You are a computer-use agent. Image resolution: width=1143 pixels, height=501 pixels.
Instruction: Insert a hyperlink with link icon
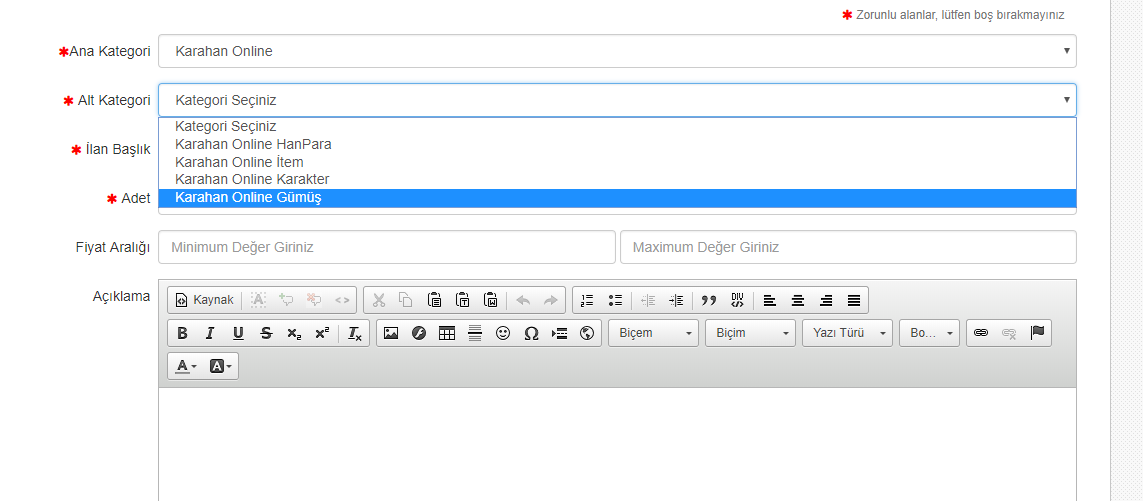point(981,333)
